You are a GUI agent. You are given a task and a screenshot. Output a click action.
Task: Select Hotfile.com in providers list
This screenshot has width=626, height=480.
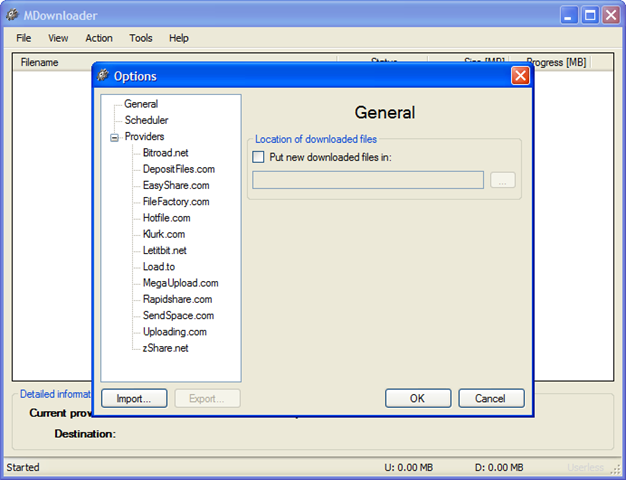click(166, 218)
